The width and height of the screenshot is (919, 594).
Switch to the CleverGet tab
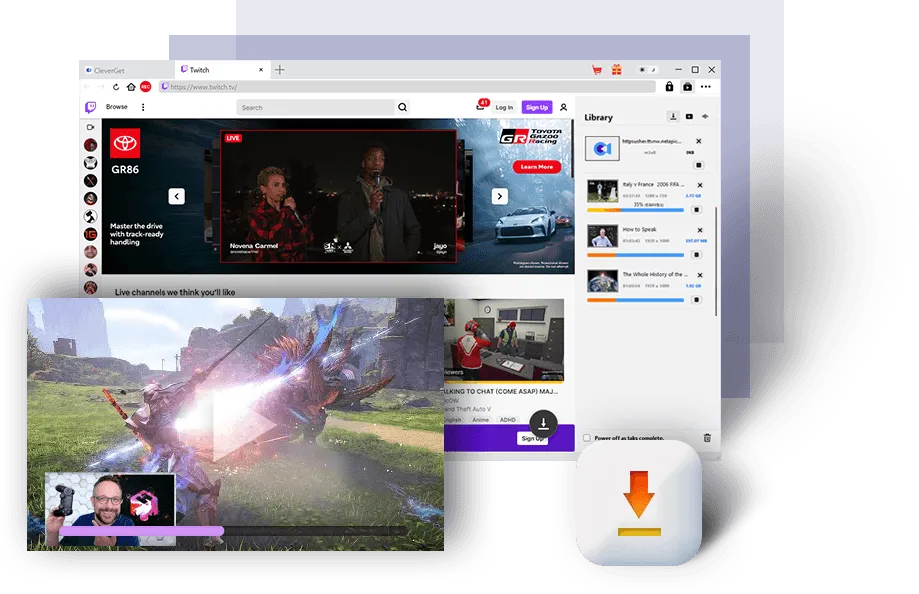[127, 70]
